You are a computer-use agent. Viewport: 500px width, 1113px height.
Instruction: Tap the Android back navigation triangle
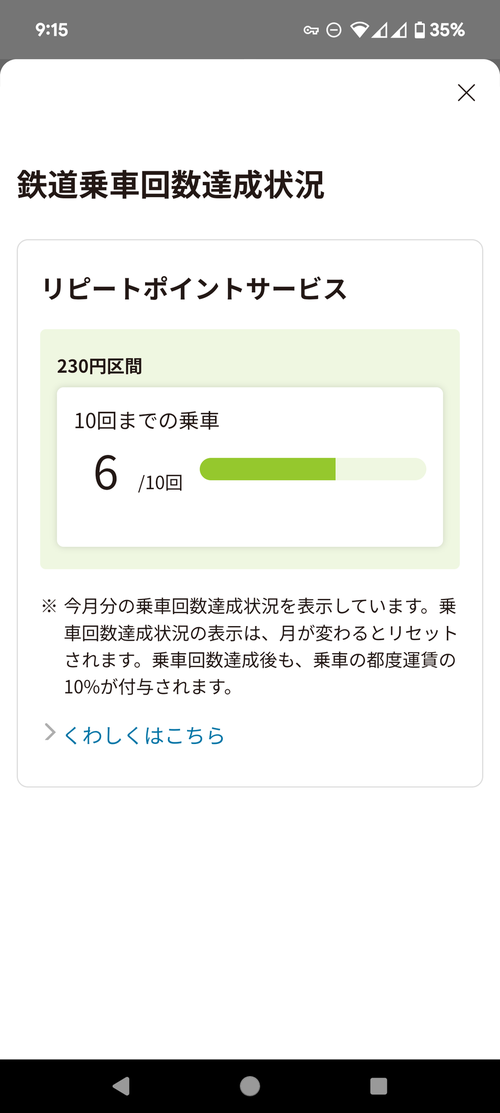pos(121,1085)
